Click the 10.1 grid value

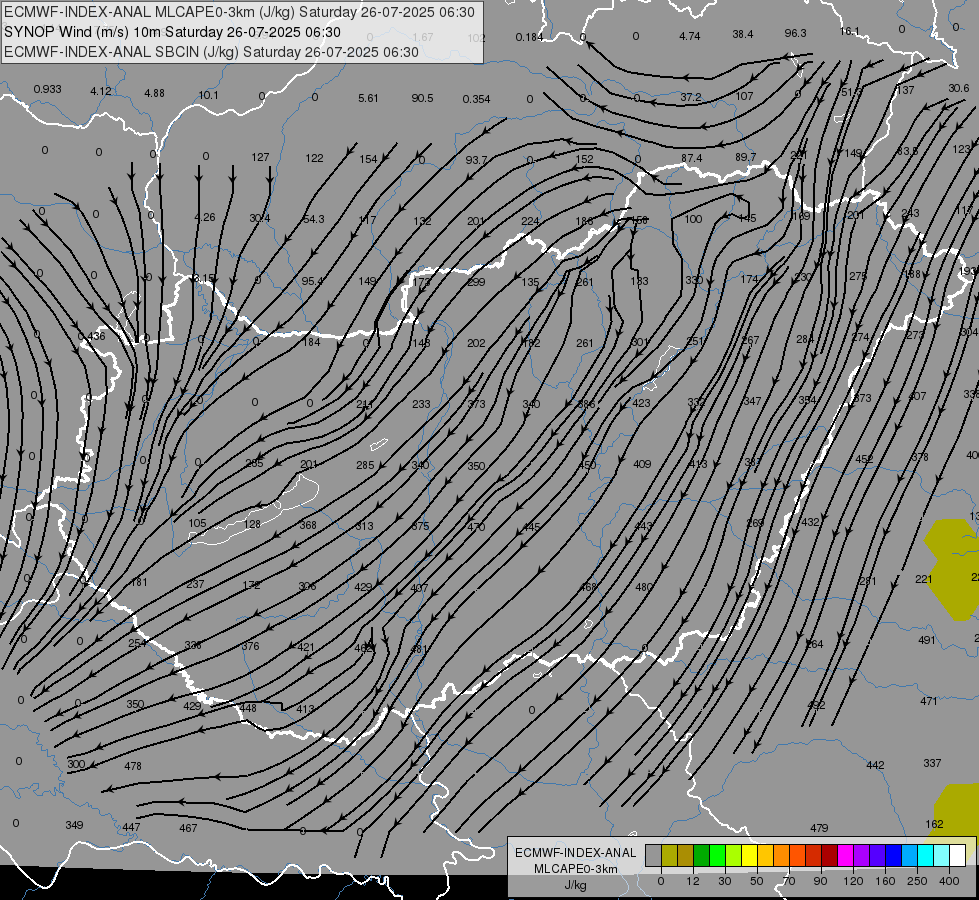coord(209,95)
